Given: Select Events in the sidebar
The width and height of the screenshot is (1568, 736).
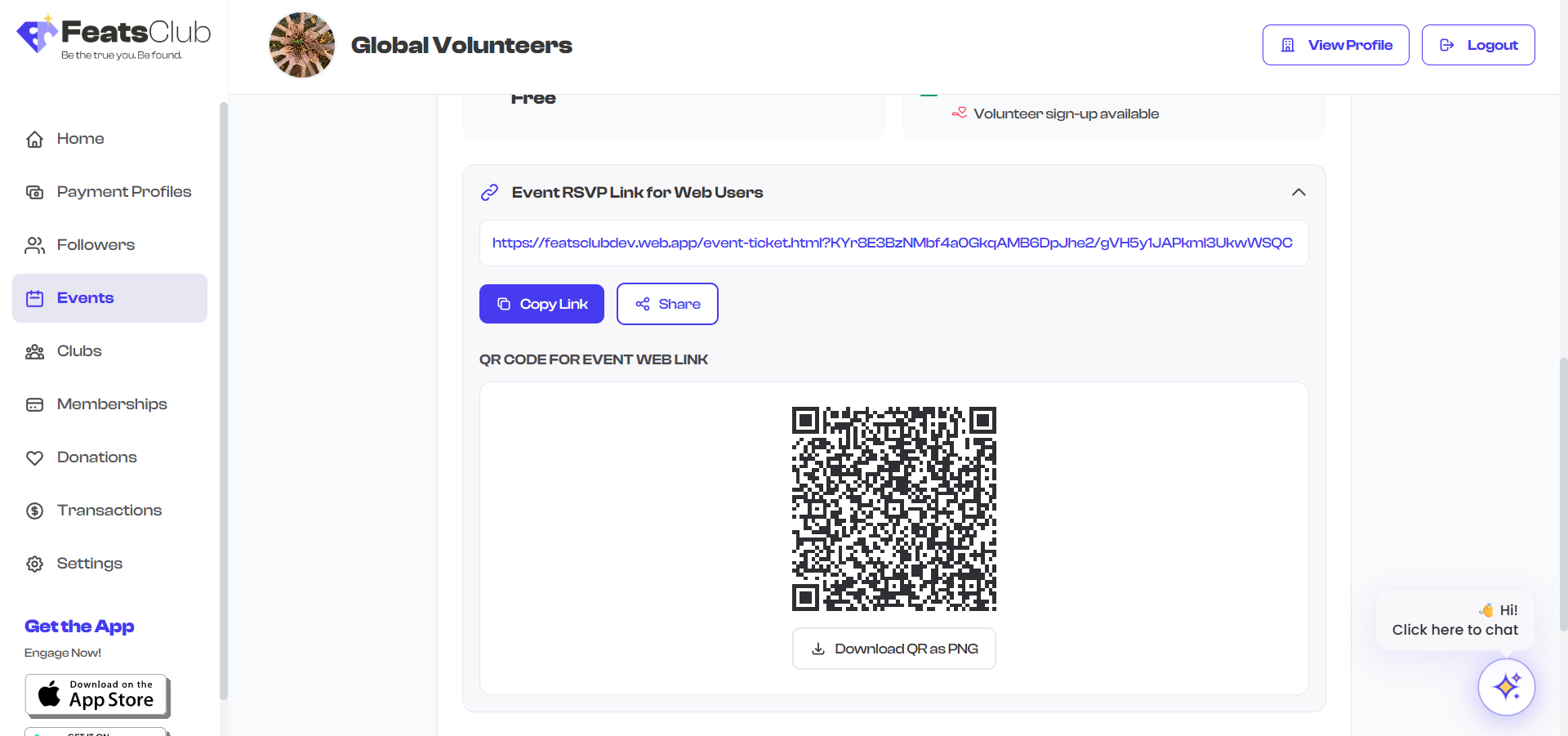Looking at the screenshot, I should 109,298.
